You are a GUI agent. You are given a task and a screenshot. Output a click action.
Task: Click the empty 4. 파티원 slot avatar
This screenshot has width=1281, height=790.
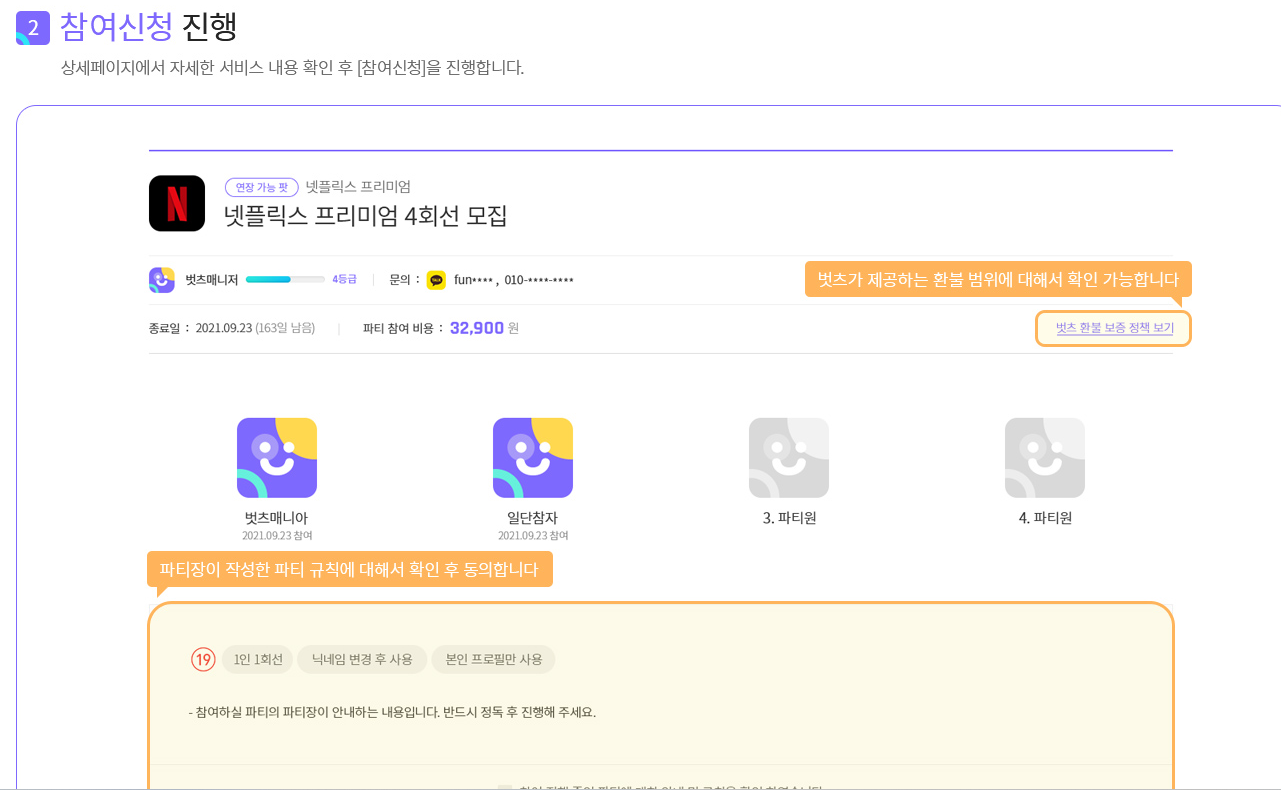pyautogui.click(x=1045, y=458)
